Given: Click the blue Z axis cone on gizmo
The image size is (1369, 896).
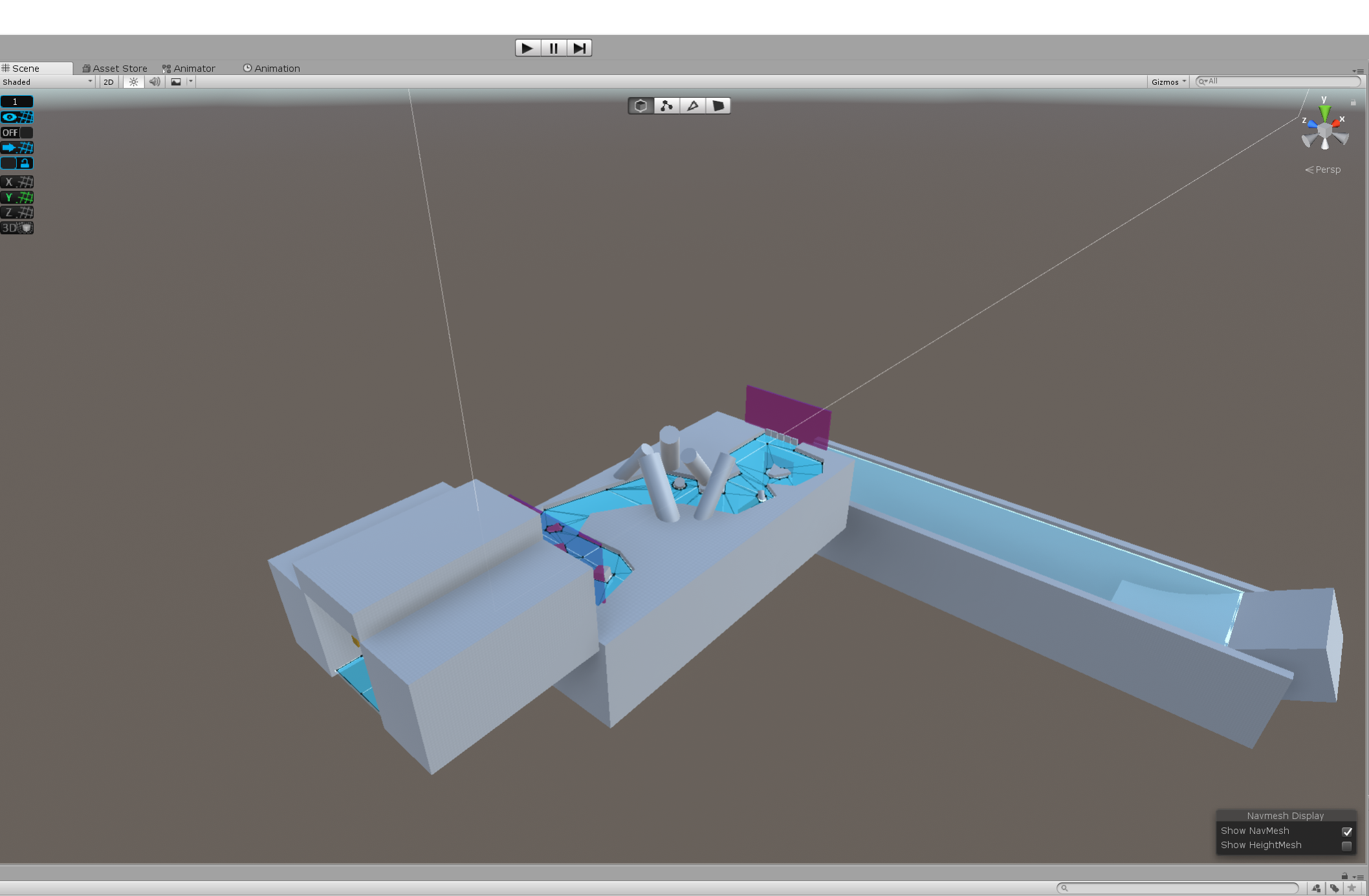Looking at the screenshot, I should (x=1312, y=124).
